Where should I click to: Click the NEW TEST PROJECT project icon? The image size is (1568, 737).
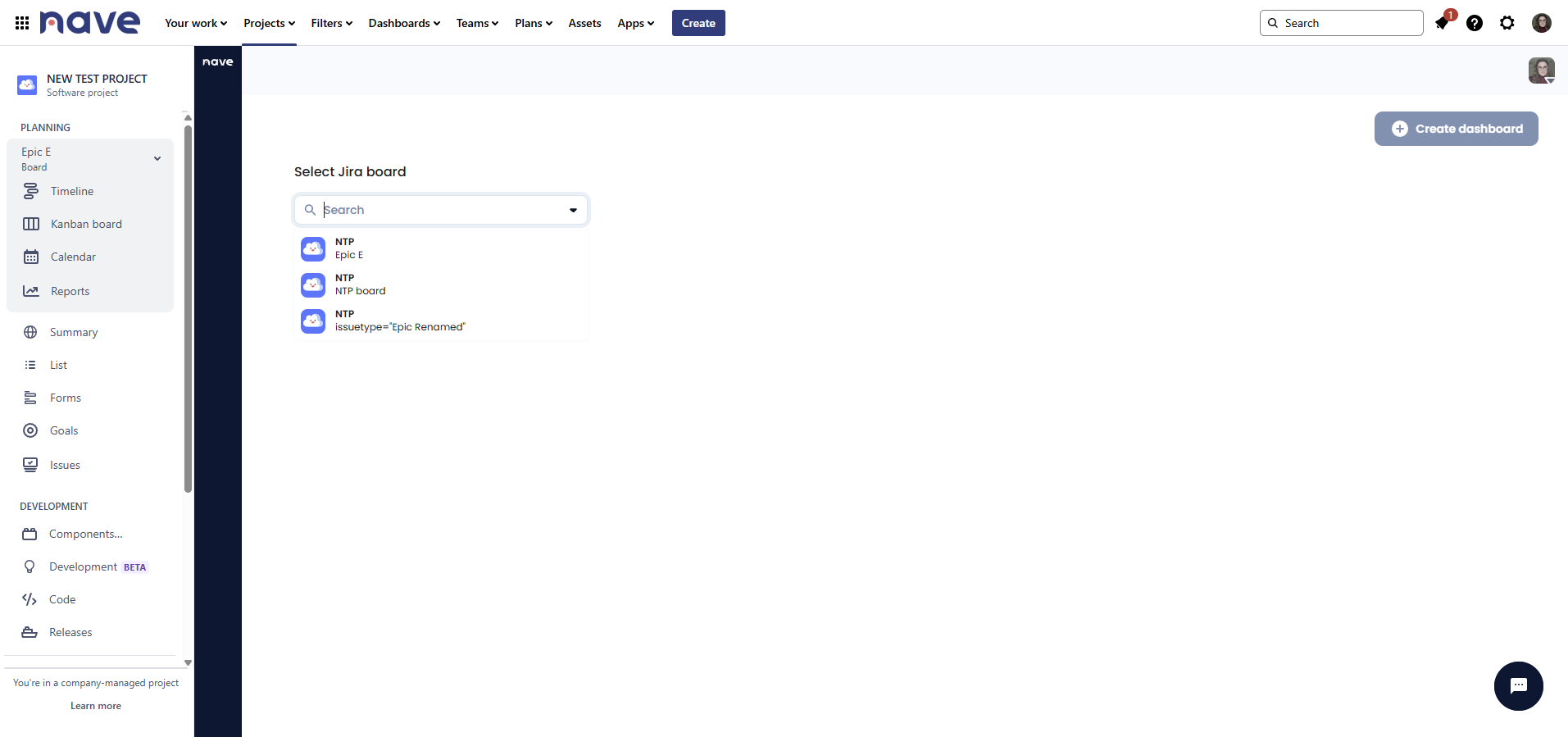(x=27, y=84)
